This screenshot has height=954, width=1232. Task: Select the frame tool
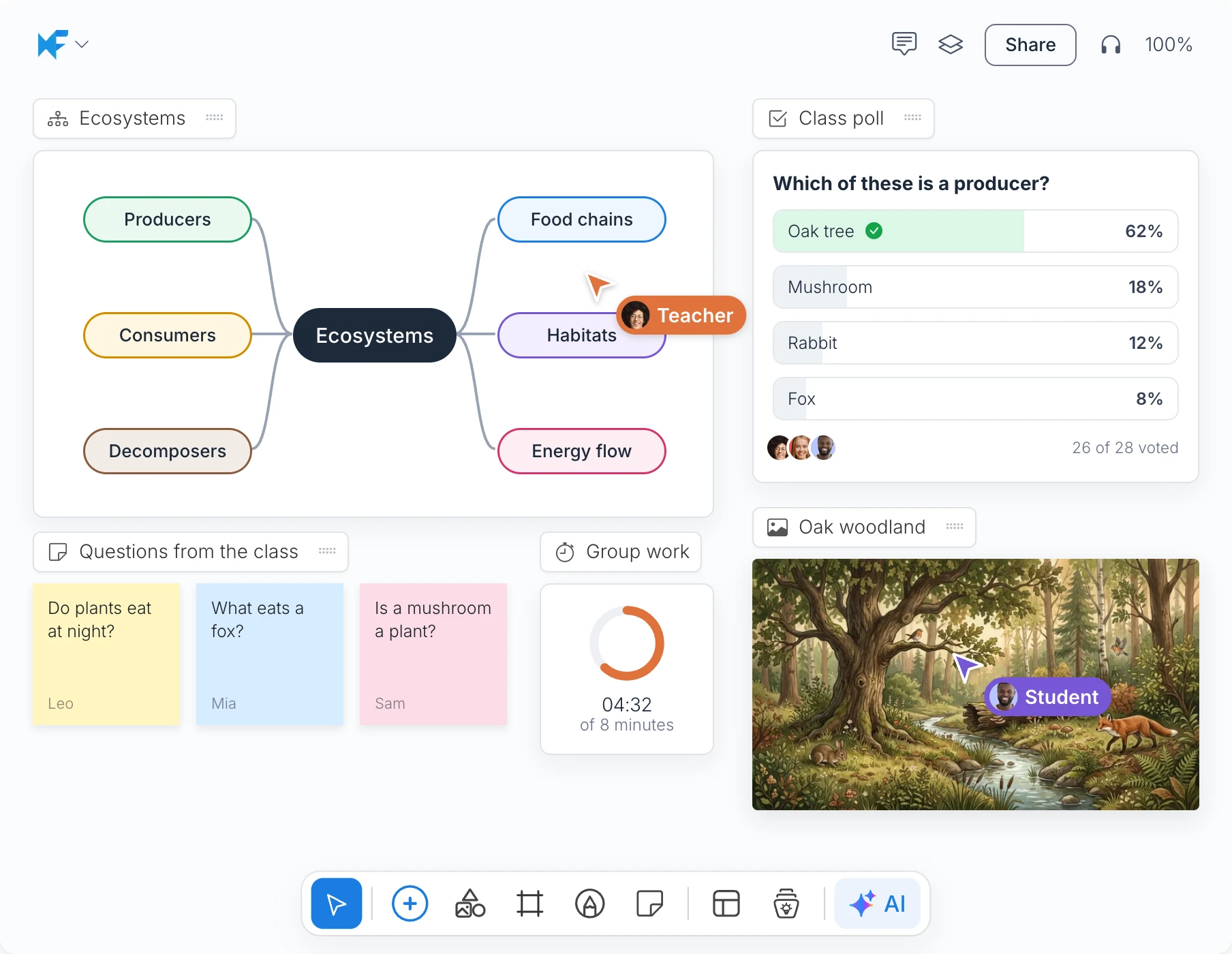[529, 904]
